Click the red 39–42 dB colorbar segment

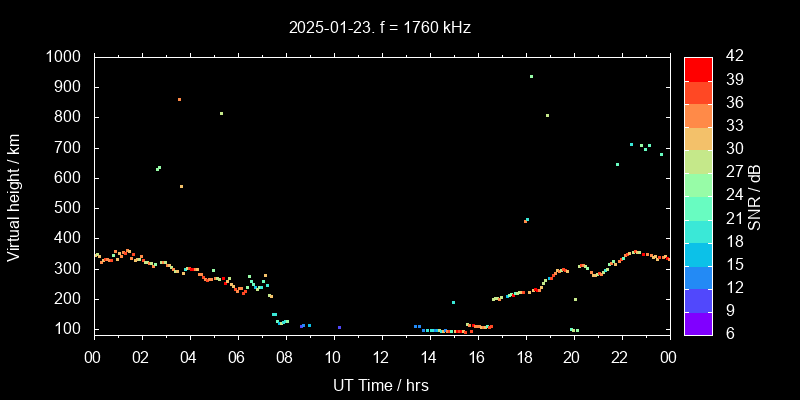click(698, 68)
